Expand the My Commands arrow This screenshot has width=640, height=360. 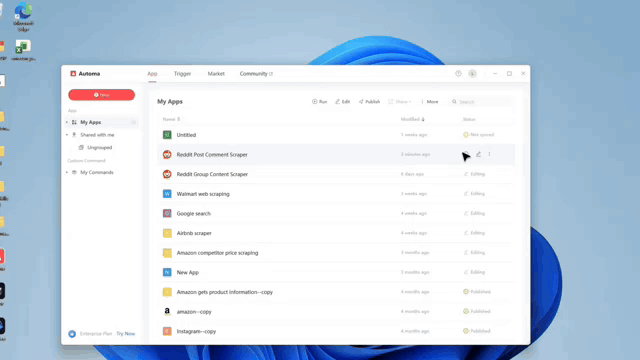pos(67,172)
